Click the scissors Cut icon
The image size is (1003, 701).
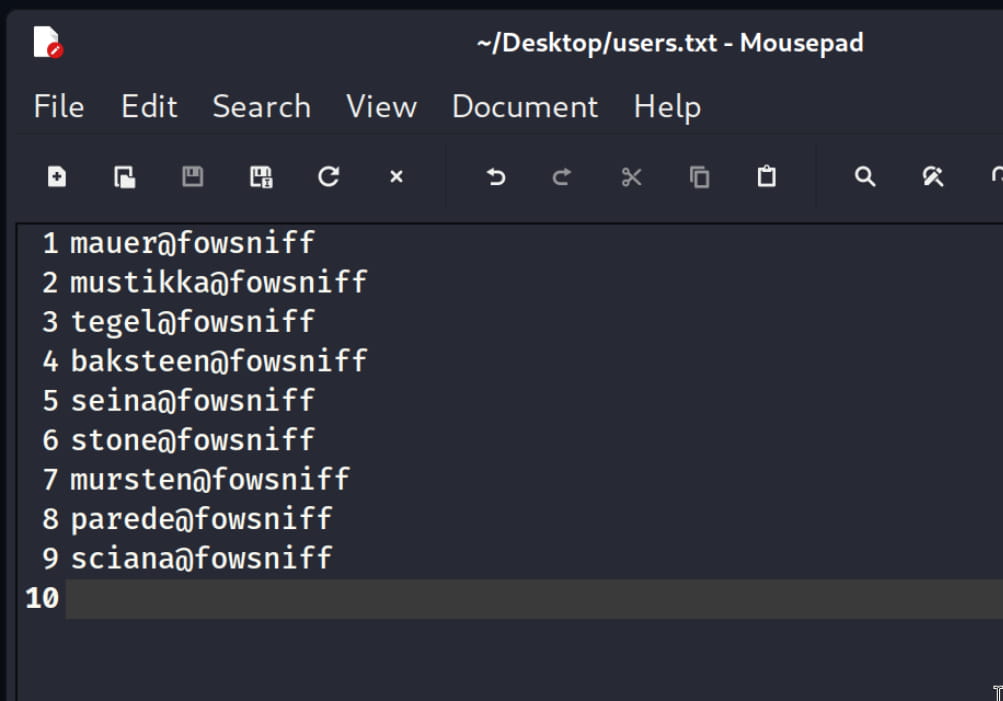click(631, 177)
